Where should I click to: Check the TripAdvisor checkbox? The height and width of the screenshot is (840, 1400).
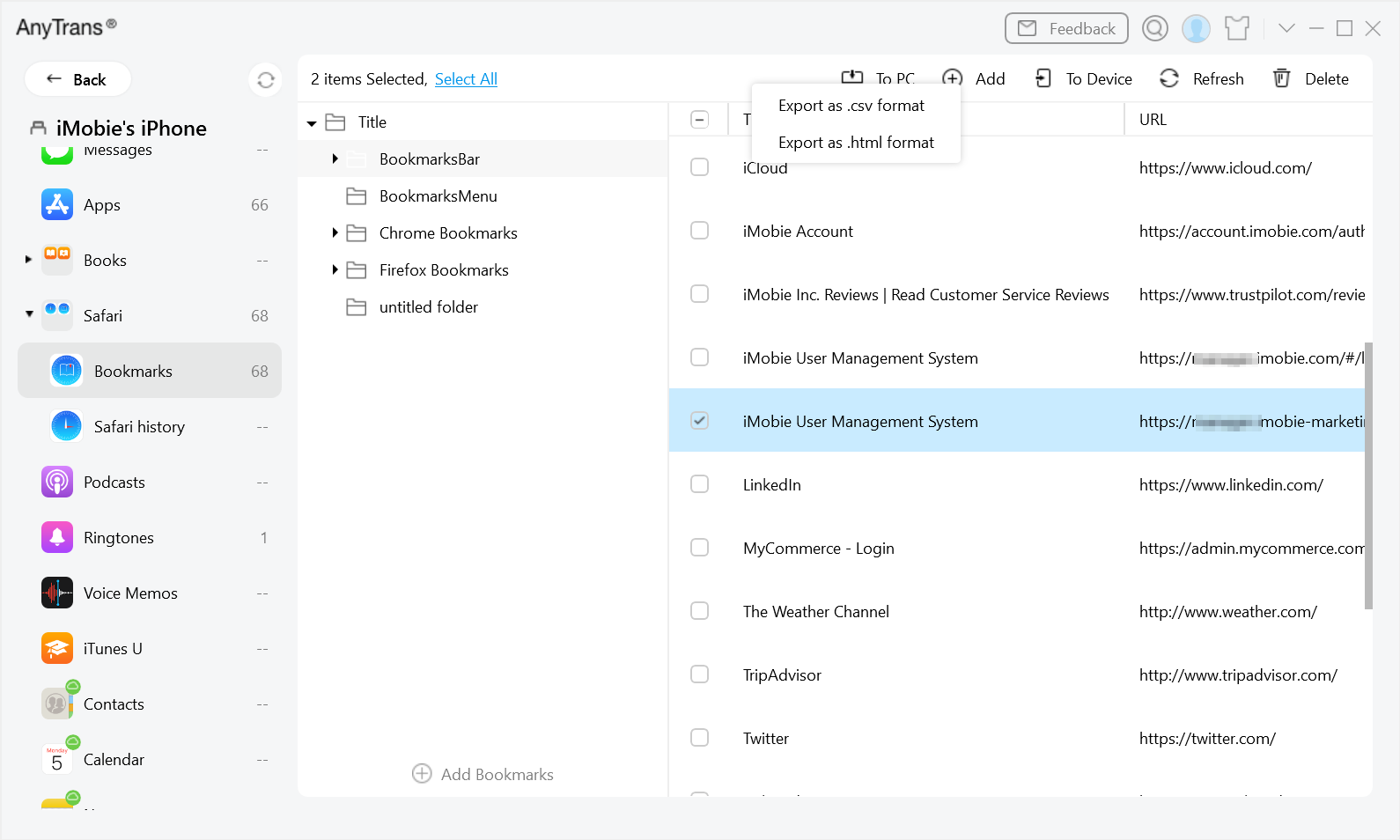(x=700, y=674)
